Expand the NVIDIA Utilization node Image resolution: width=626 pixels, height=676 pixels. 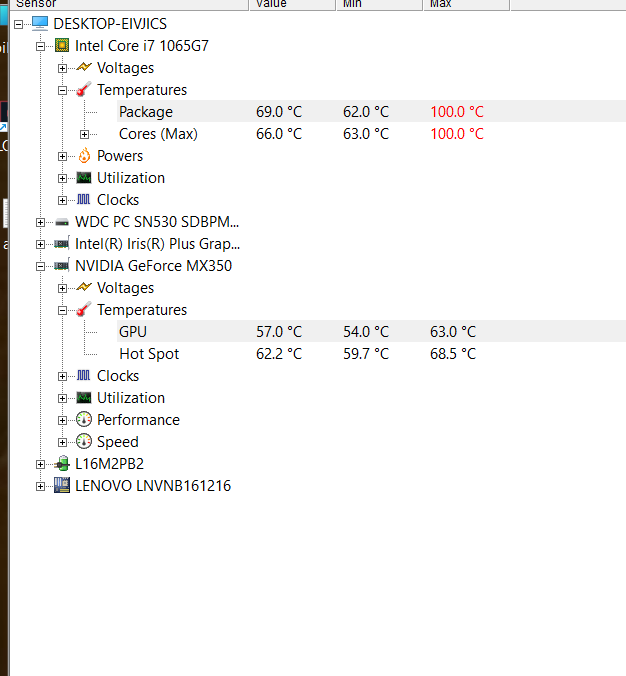[63, 398]
